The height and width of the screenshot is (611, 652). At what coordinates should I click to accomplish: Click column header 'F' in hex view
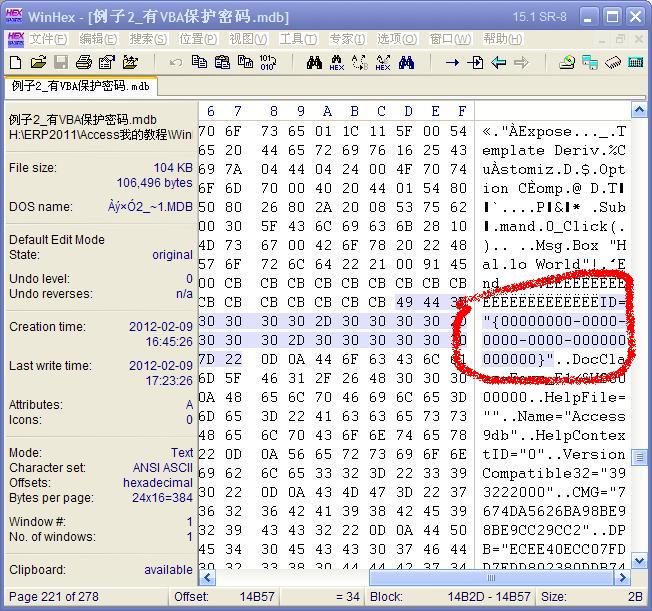tap(462, 111)
